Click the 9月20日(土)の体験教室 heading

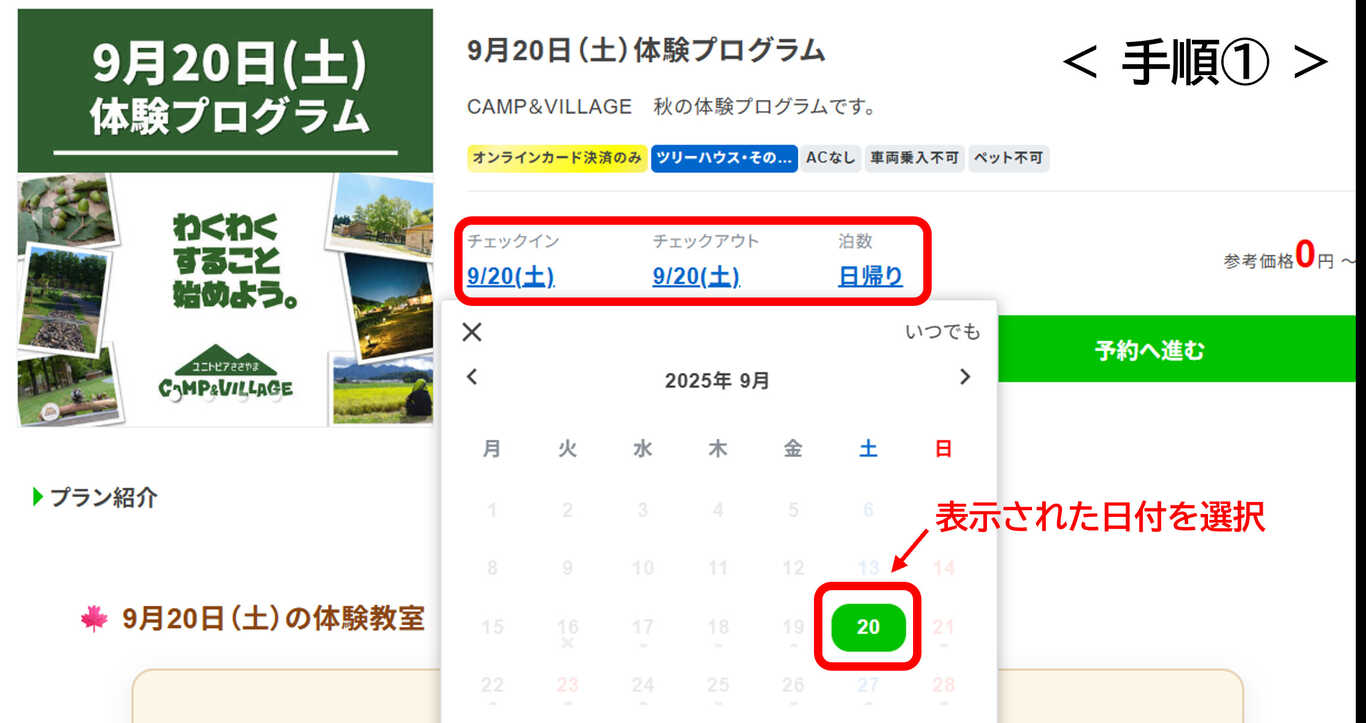tap(273, 619)
